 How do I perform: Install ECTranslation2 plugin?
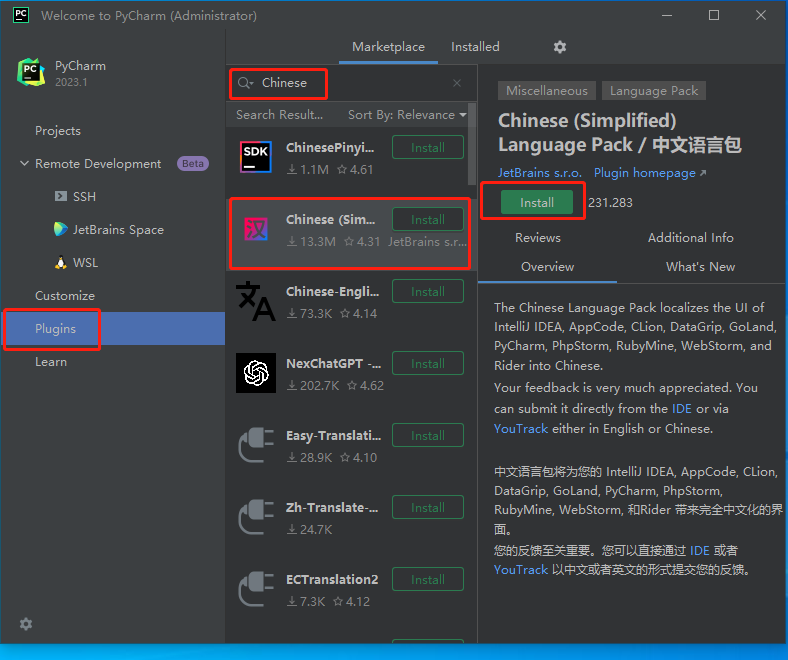428,579
